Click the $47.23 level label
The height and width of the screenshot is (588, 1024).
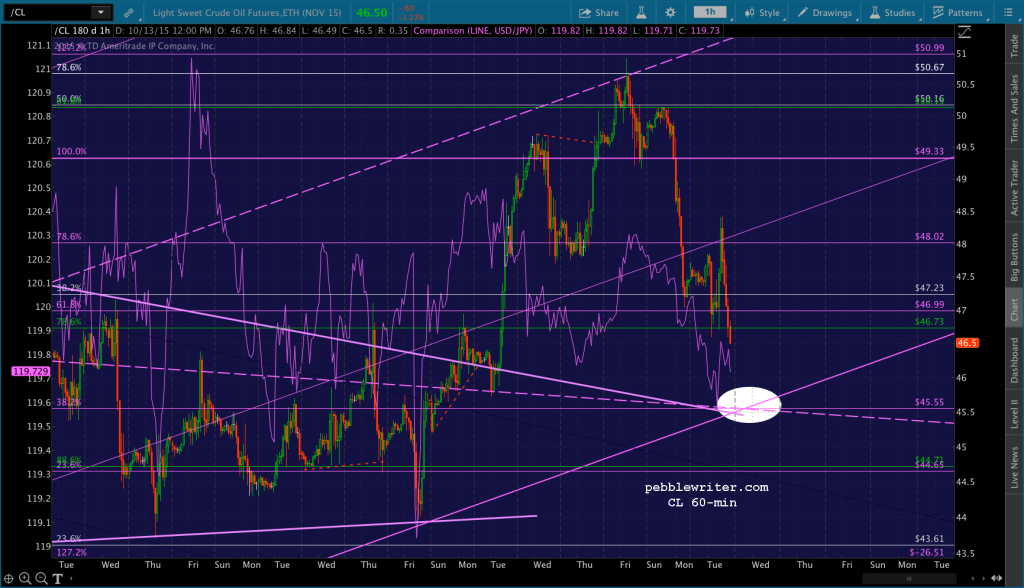[929, 288]
